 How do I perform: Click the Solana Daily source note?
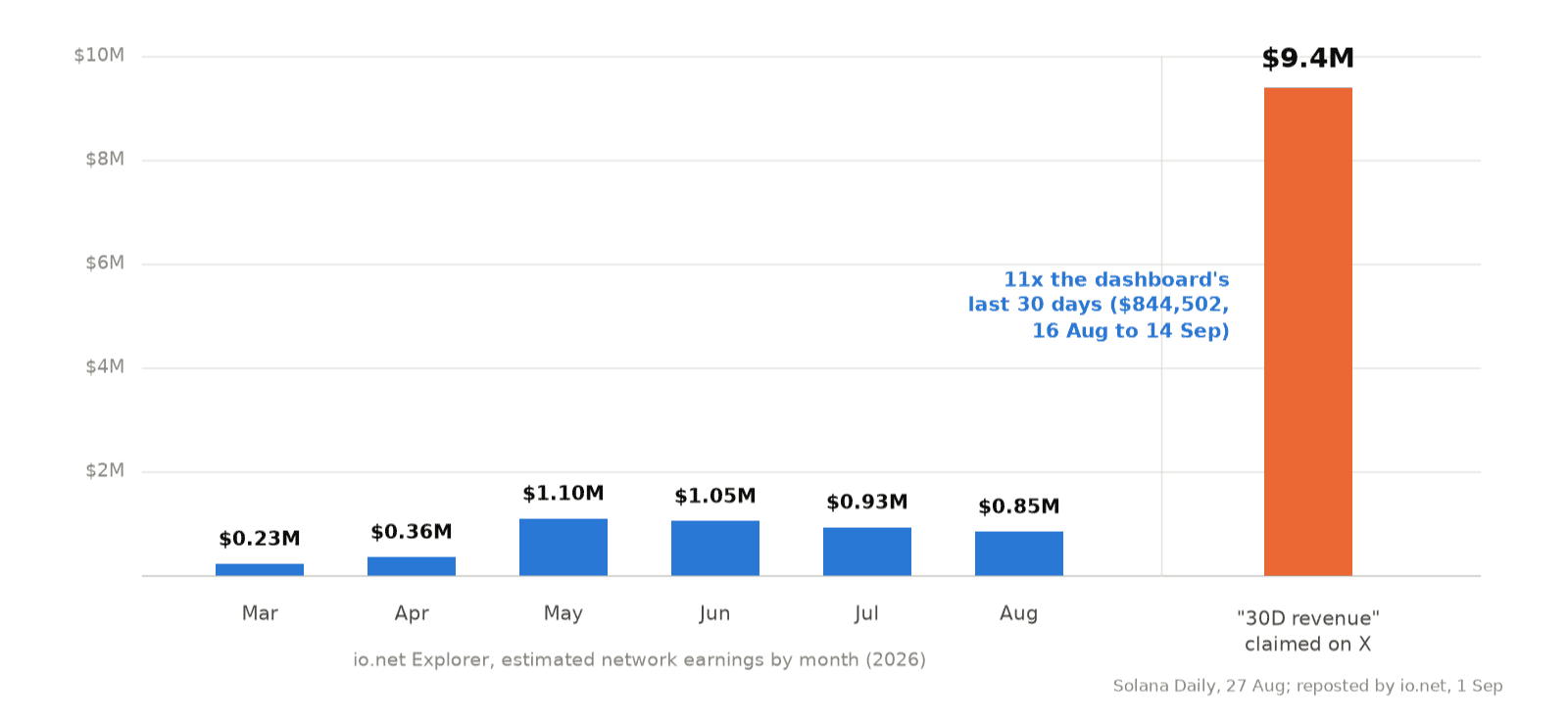coord(1307,686)
